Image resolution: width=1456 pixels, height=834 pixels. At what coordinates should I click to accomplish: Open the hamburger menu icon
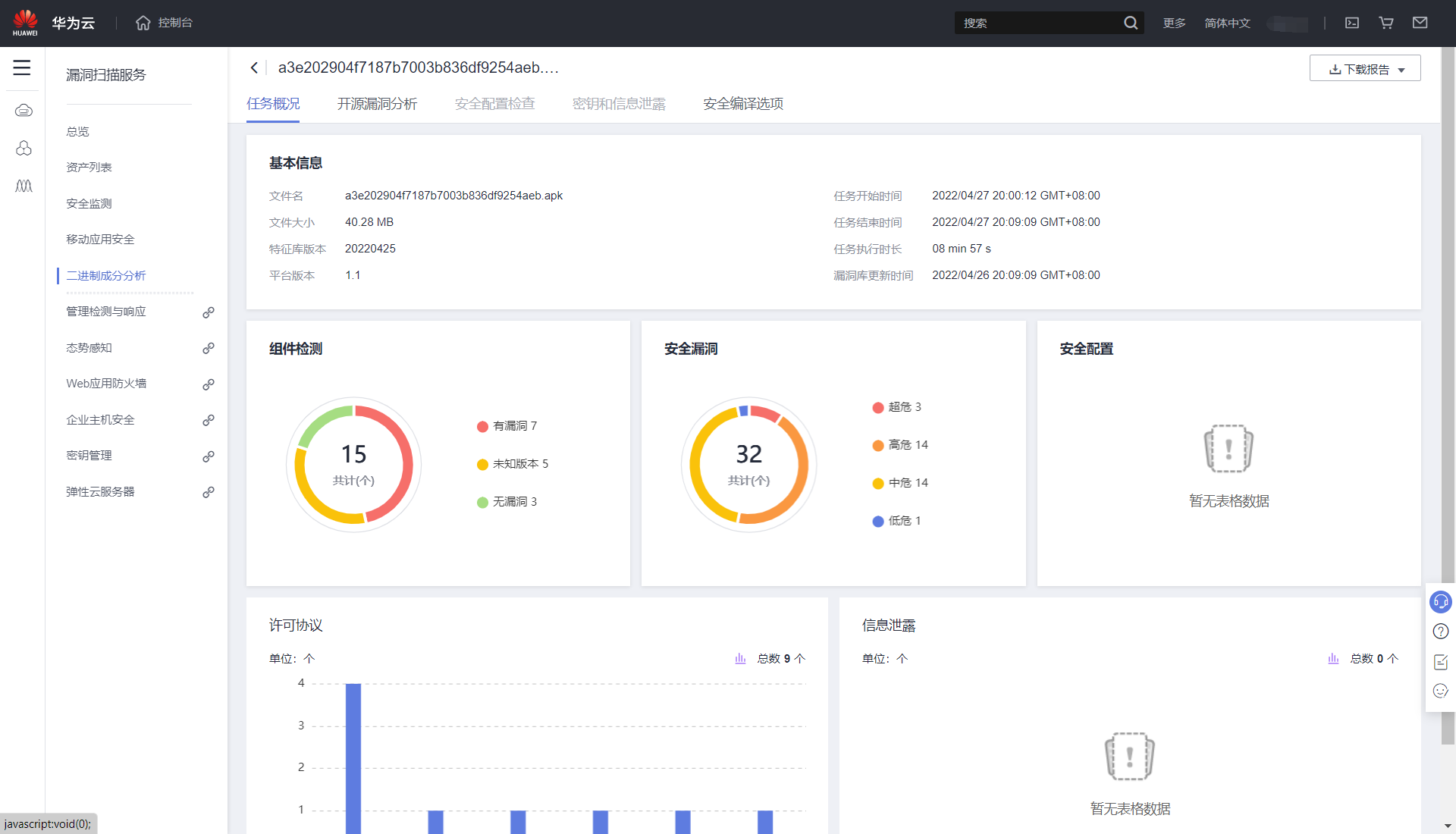click(22, 68)
